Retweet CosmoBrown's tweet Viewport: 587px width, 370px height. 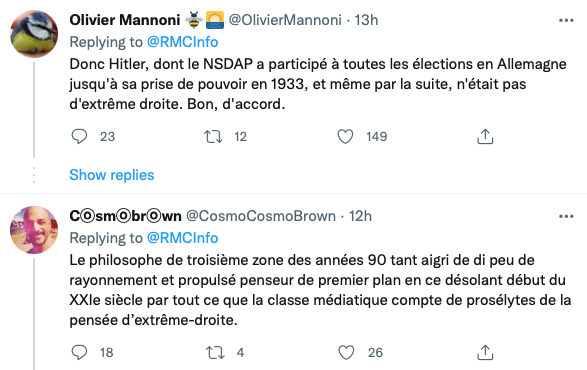coord(215,352)
